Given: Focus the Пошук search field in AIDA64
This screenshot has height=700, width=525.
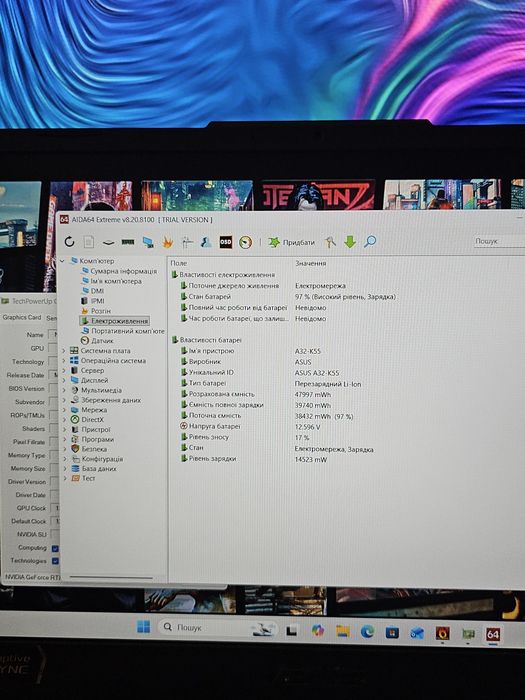Looking at the screenshot, I should click(499, 241).
